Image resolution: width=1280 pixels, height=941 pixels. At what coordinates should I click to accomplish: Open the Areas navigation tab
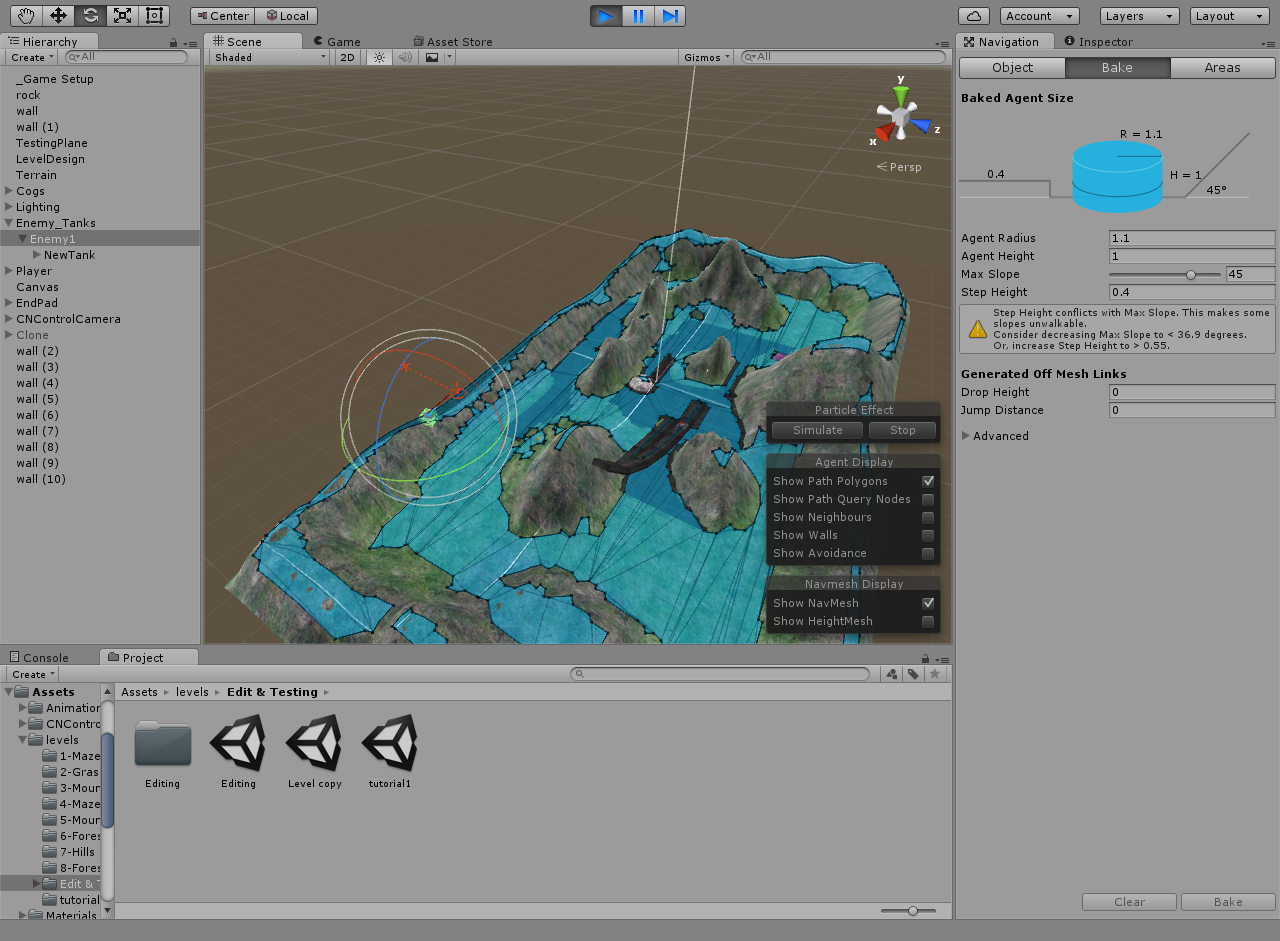coord(1222,68)
